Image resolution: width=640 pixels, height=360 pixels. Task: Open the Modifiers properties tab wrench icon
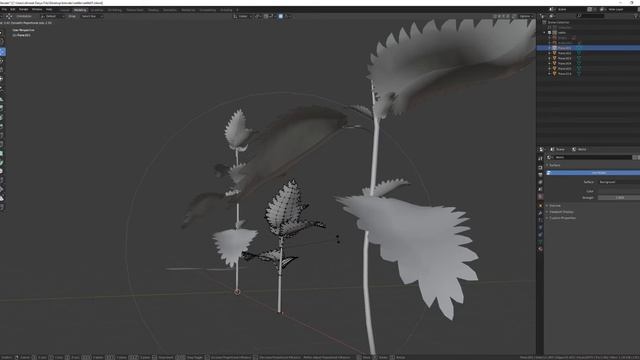[540, 213]
